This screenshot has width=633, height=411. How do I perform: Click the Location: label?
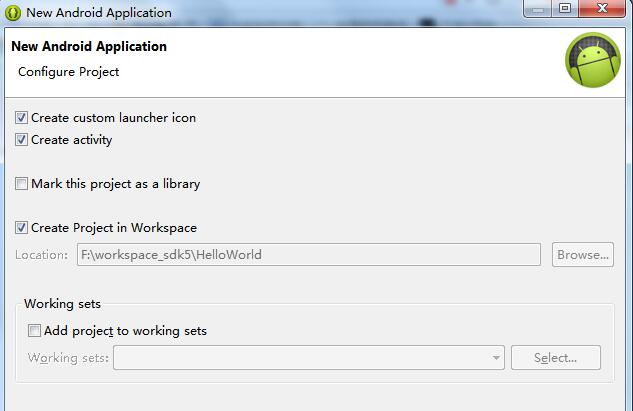[42, 255]
